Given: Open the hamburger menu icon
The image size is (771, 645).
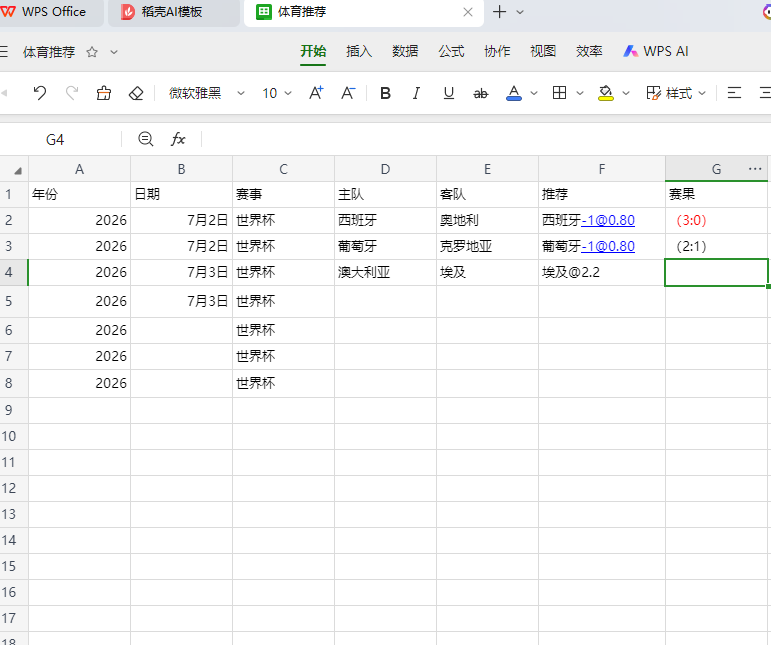Looking at the screenshot, I should (x=4, y=52).
